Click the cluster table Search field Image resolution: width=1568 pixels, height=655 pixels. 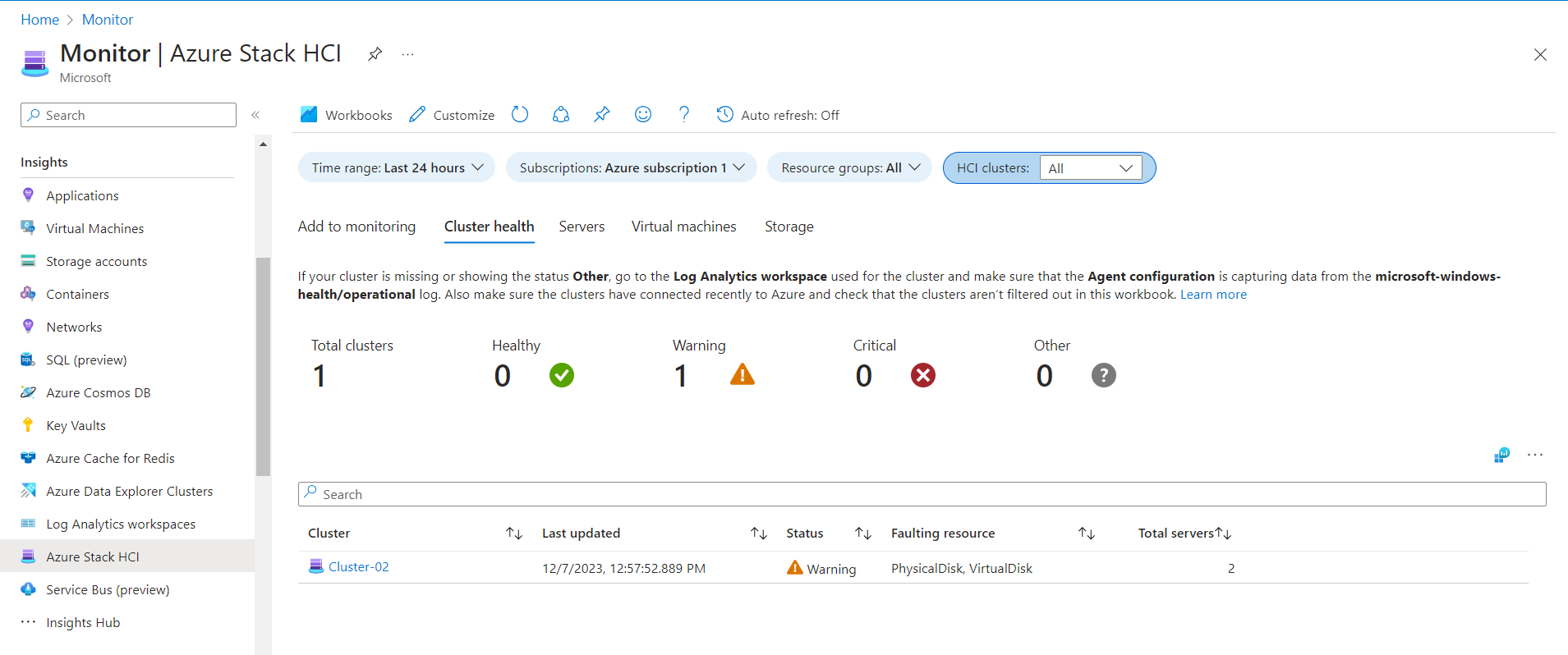[x=922, y=494]
